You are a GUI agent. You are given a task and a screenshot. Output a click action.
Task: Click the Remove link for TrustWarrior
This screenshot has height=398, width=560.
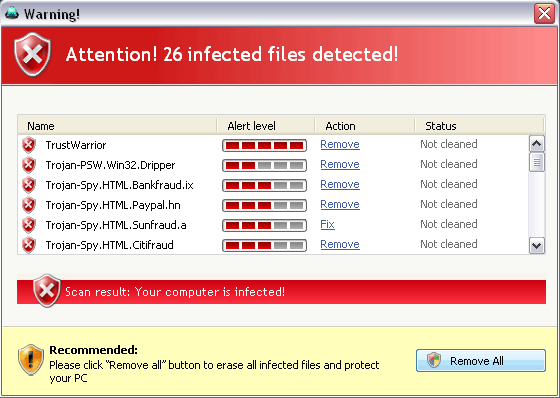340,144
